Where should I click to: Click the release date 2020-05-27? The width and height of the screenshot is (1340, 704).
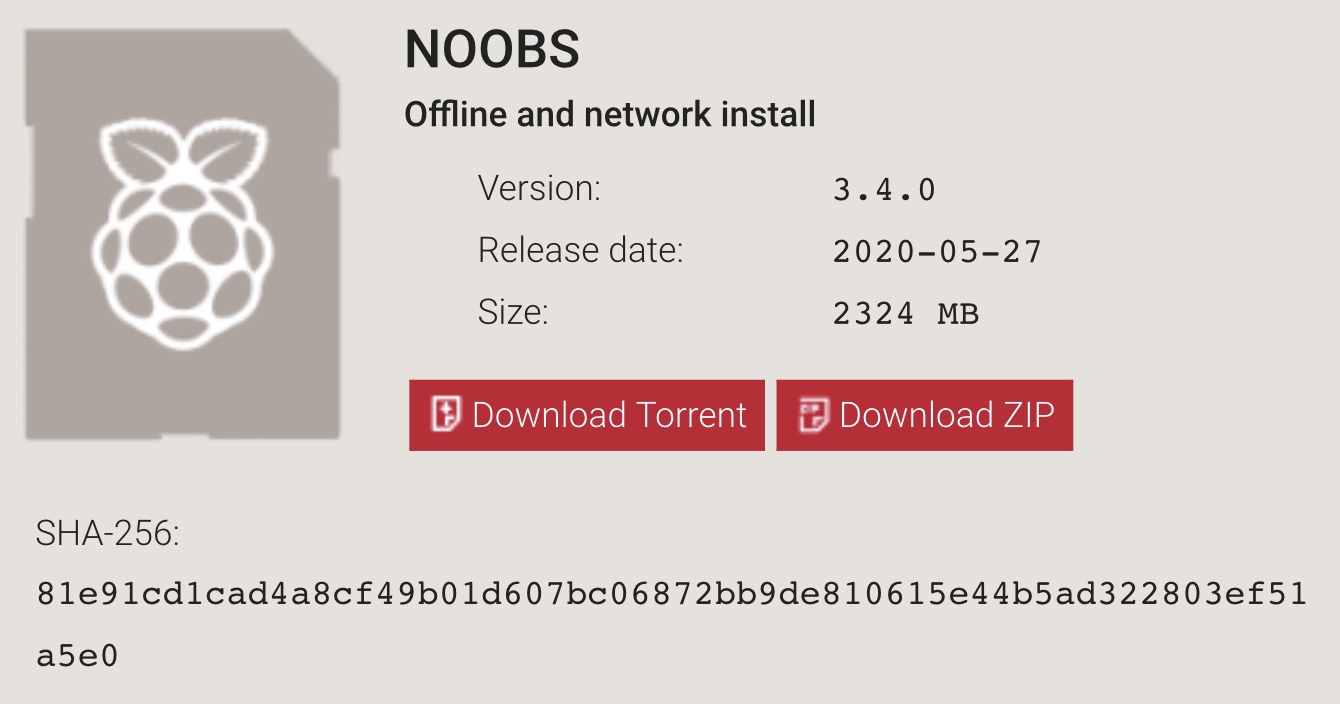click(x=937, y=251)
